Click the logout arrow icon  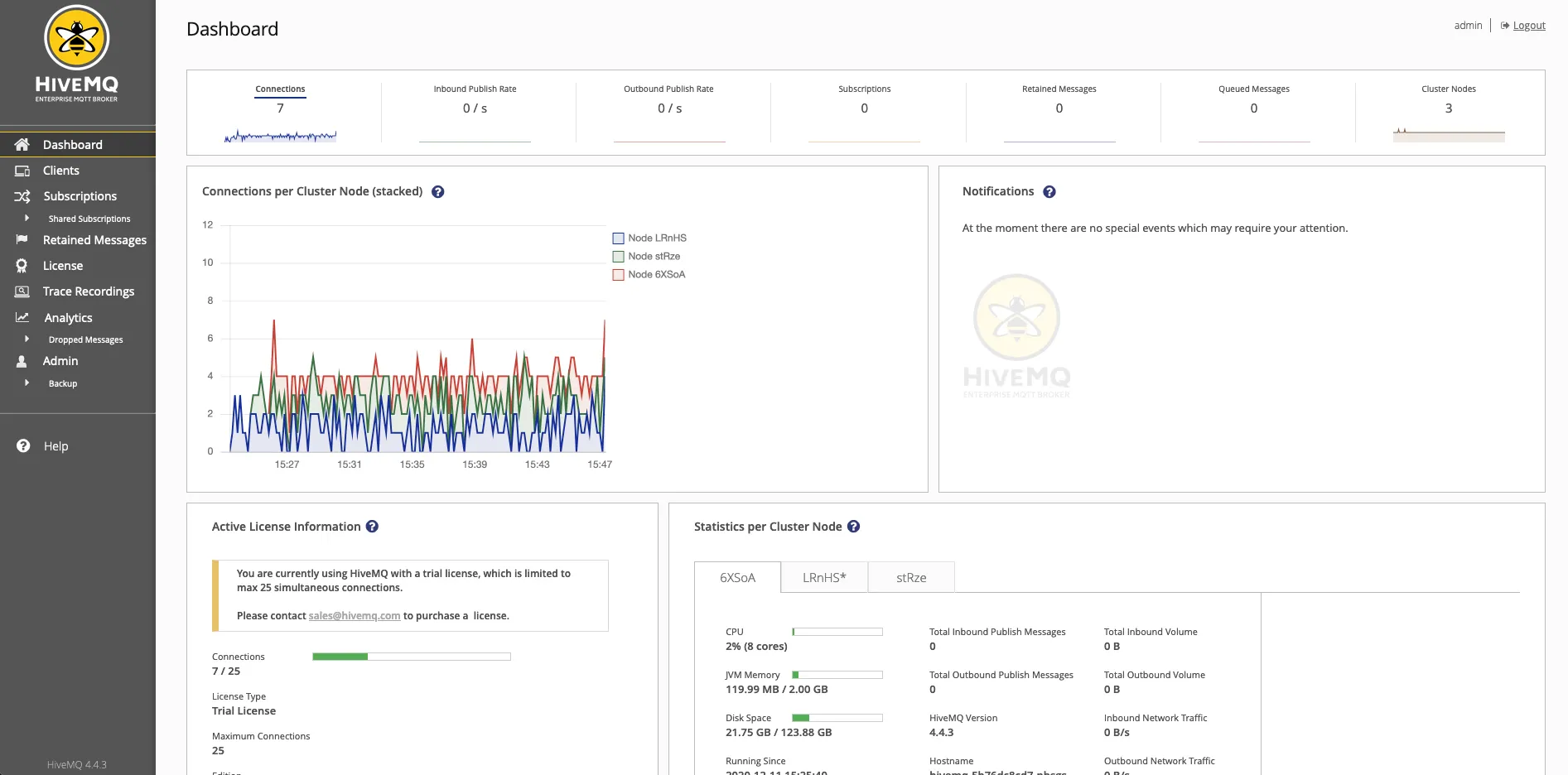tap(1505, 26)
